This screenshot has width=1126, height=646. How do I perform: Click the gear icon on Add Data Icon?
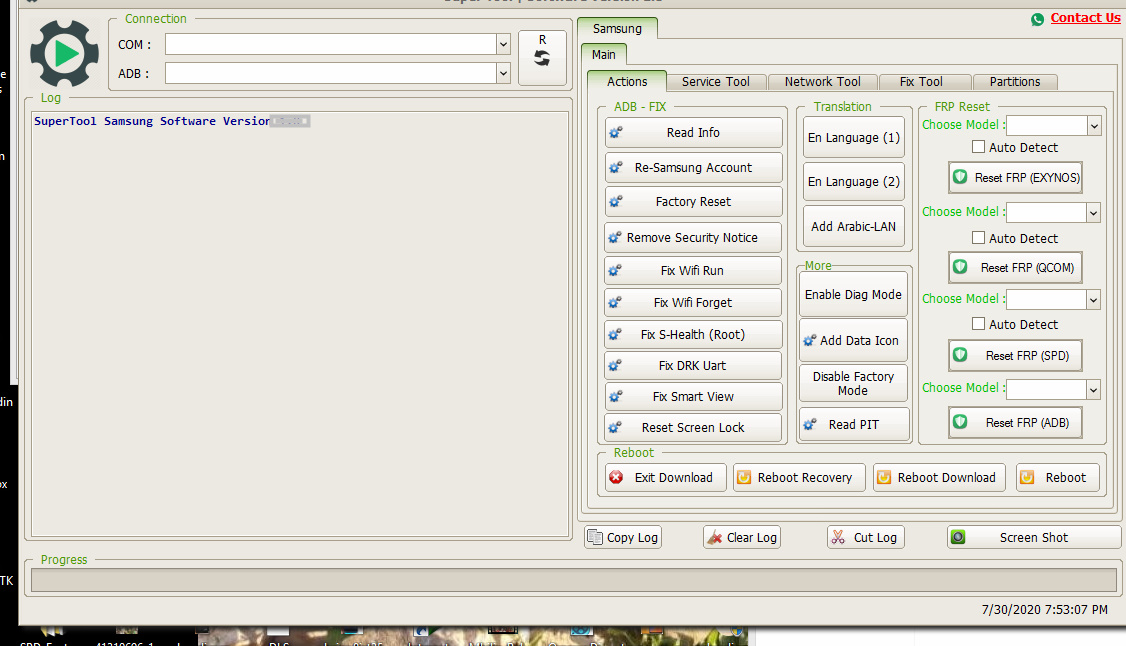(x=809, y=340)
